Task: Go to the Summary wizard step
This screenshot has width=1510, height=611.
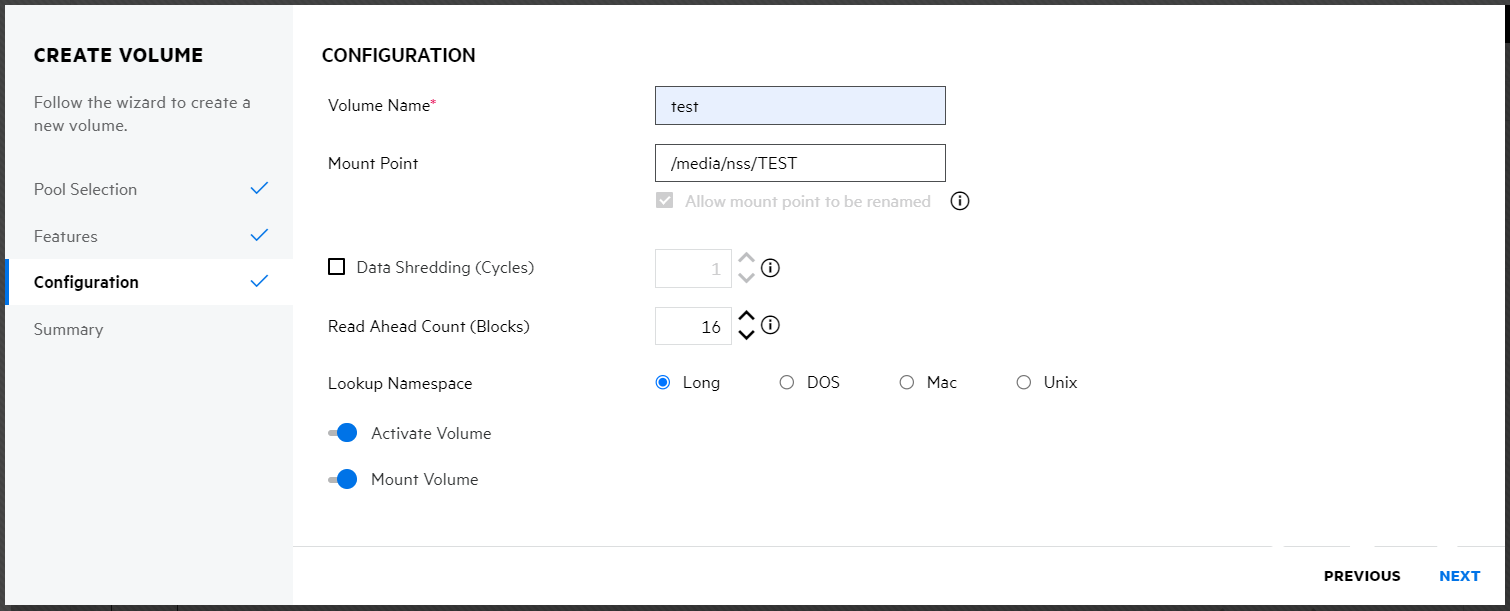Action: pyautogui.click(x=68, y=329)
